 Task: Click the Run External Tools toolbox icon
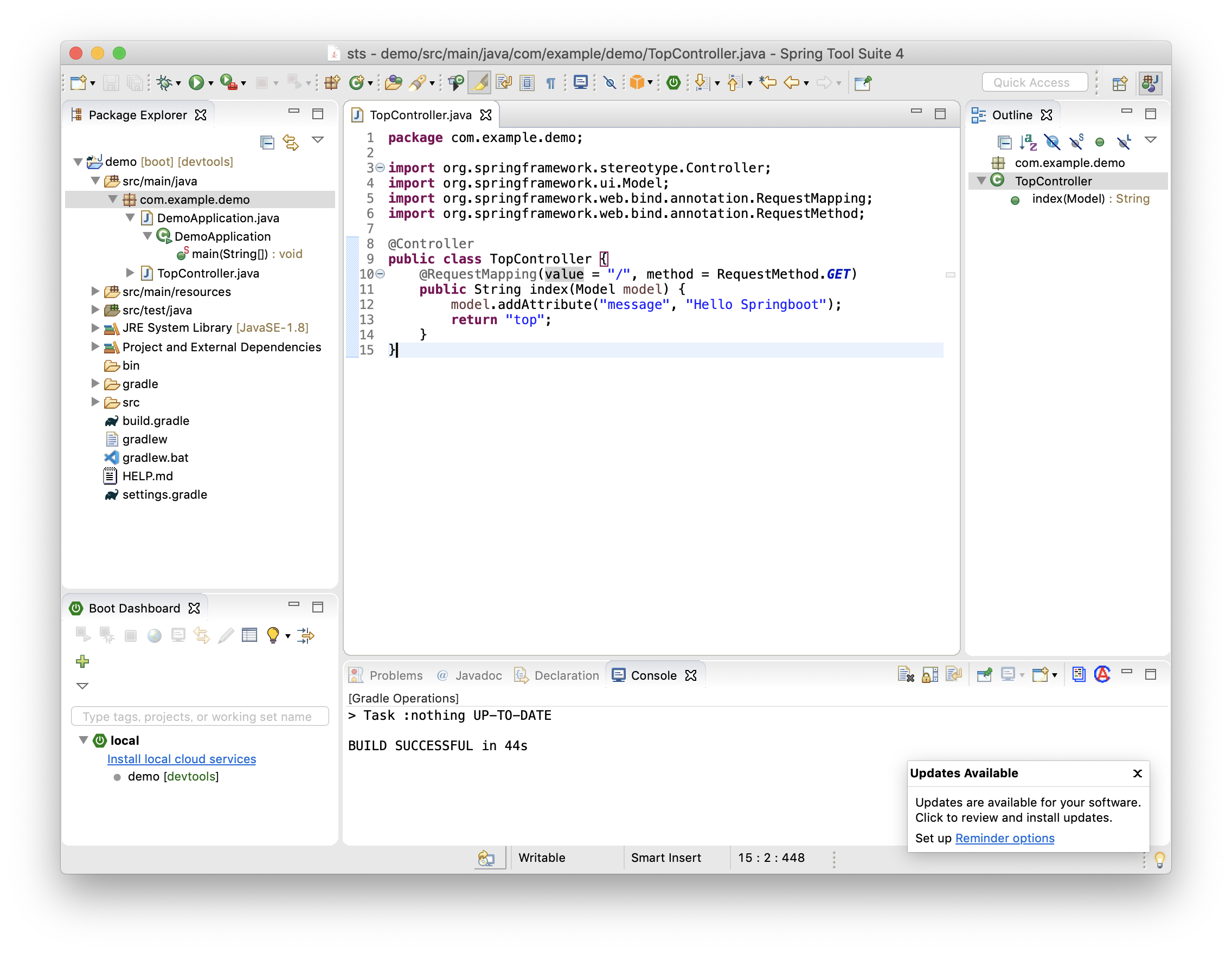(x=228, y=83)
